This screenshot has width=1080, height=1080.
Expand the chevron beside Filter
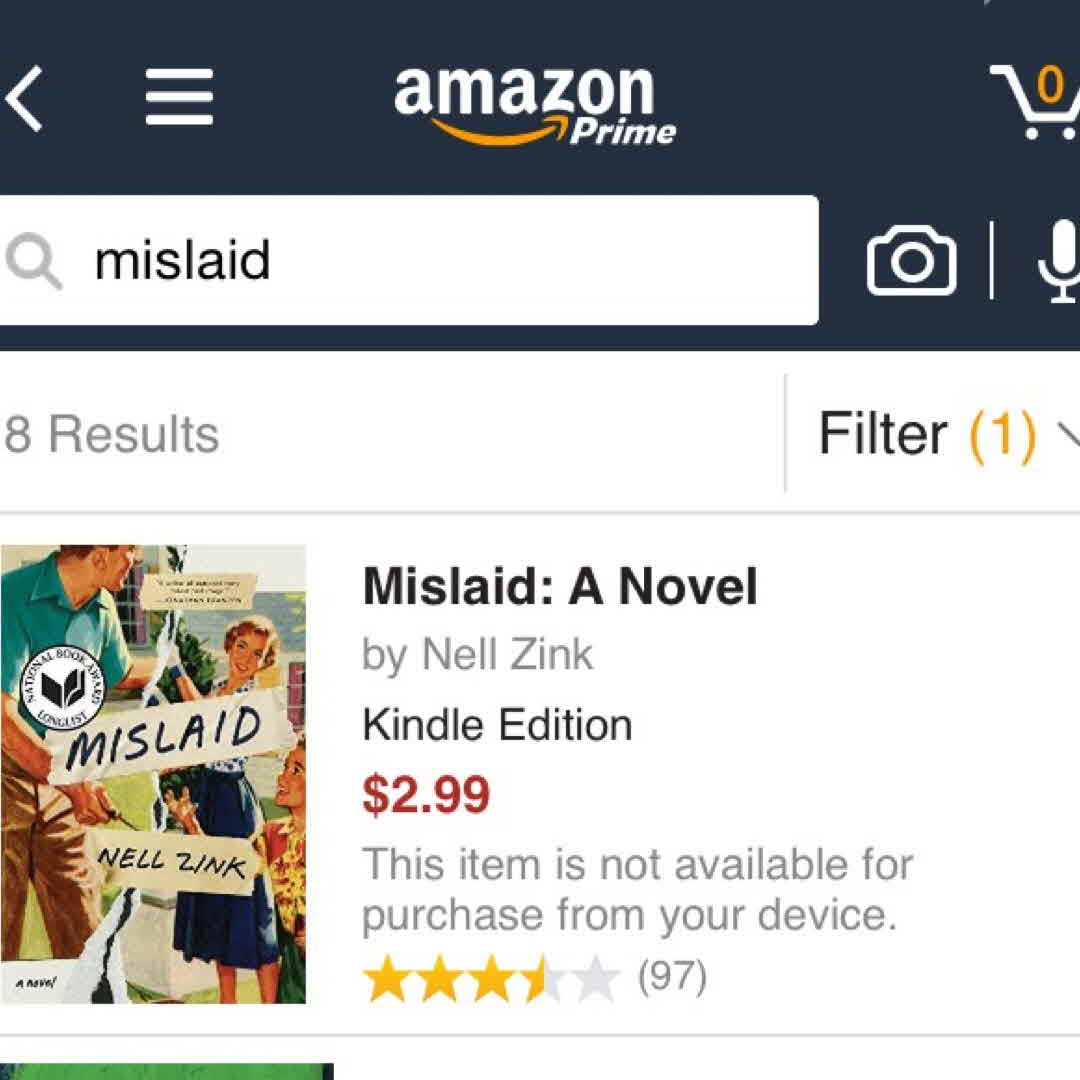[x=1068, y=434]
